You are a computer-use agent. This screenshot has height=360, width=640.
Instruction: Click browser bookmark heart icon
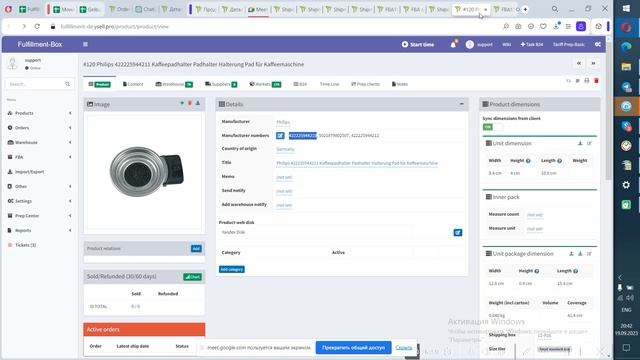click(543, 26)
